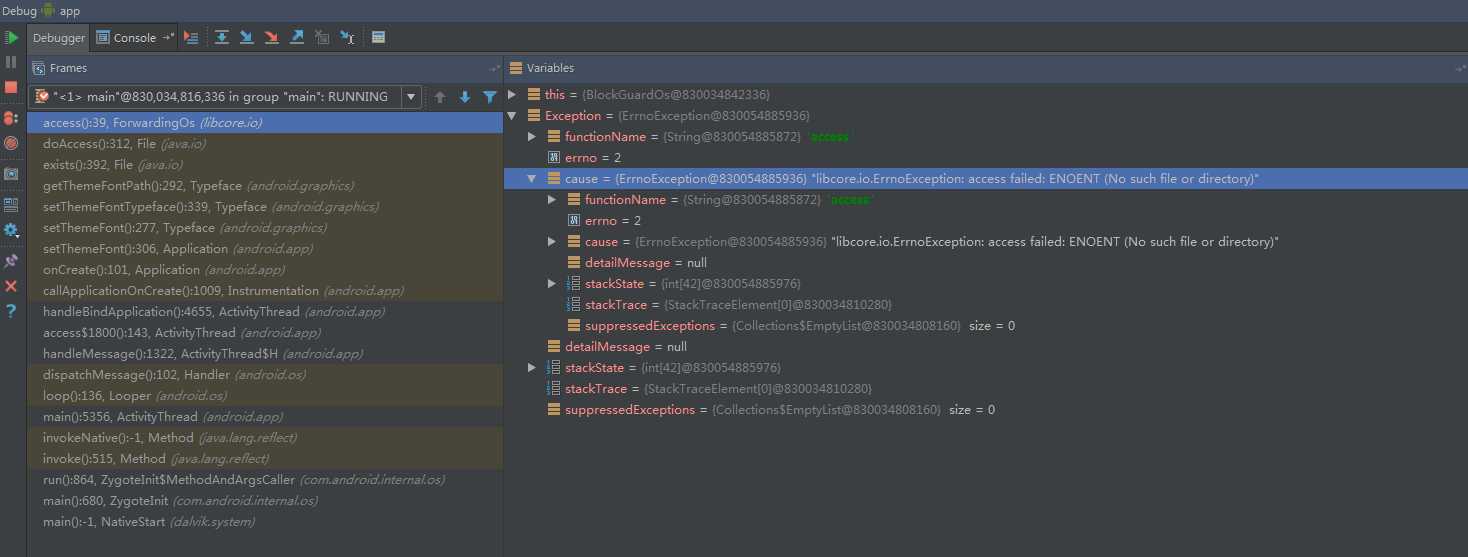This screenshot has height=557, width=1468.
Task: Click Previous Frame up arrow
Action: point(440,97)
